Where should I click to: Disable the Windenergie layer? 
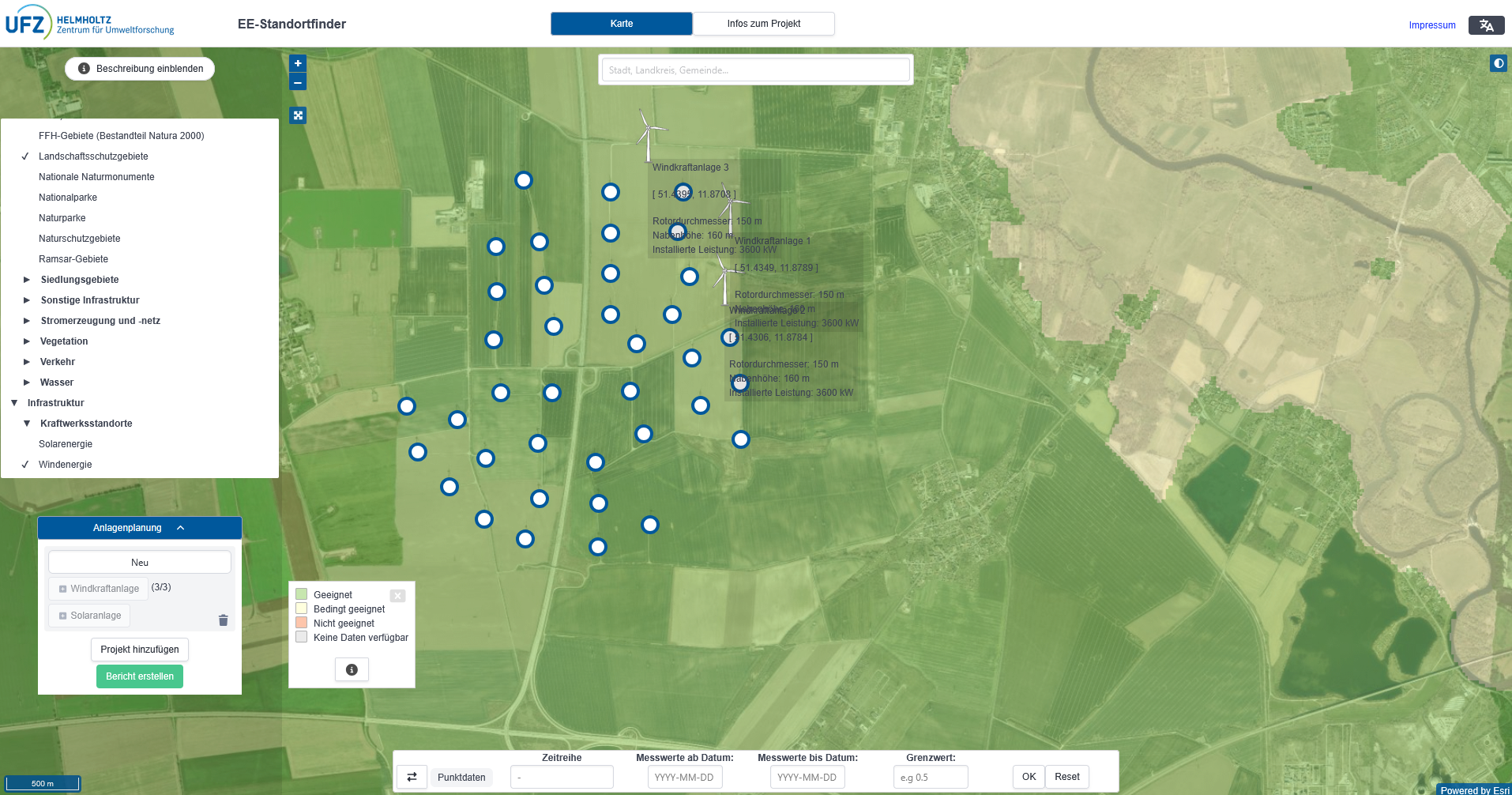(65, 465)
